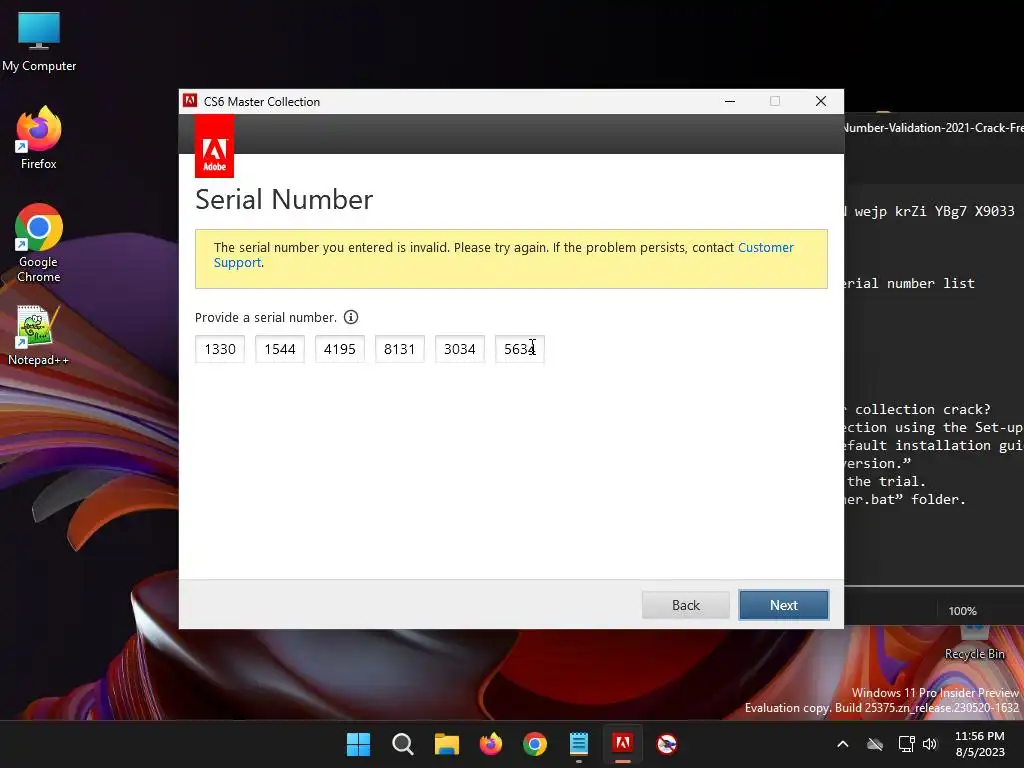1024x768 pixels.
Task: Select the Firefox desktop shortcut
Action: 39,138
